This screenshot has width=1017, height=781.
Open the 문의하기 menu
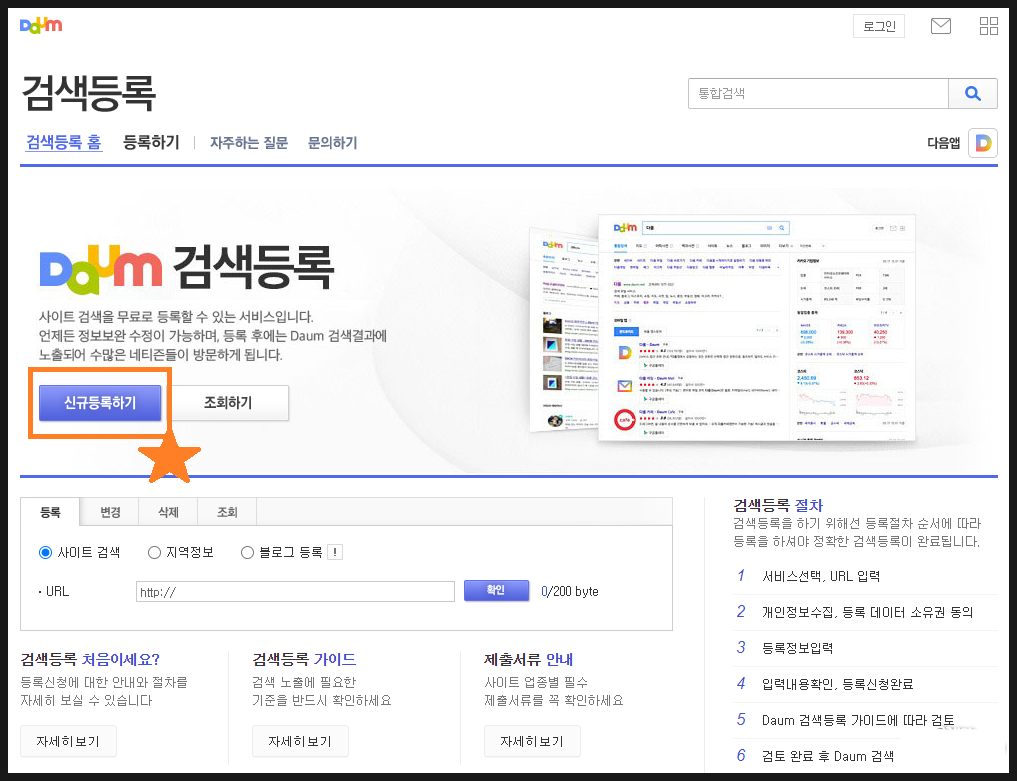[x=332, y=143]
